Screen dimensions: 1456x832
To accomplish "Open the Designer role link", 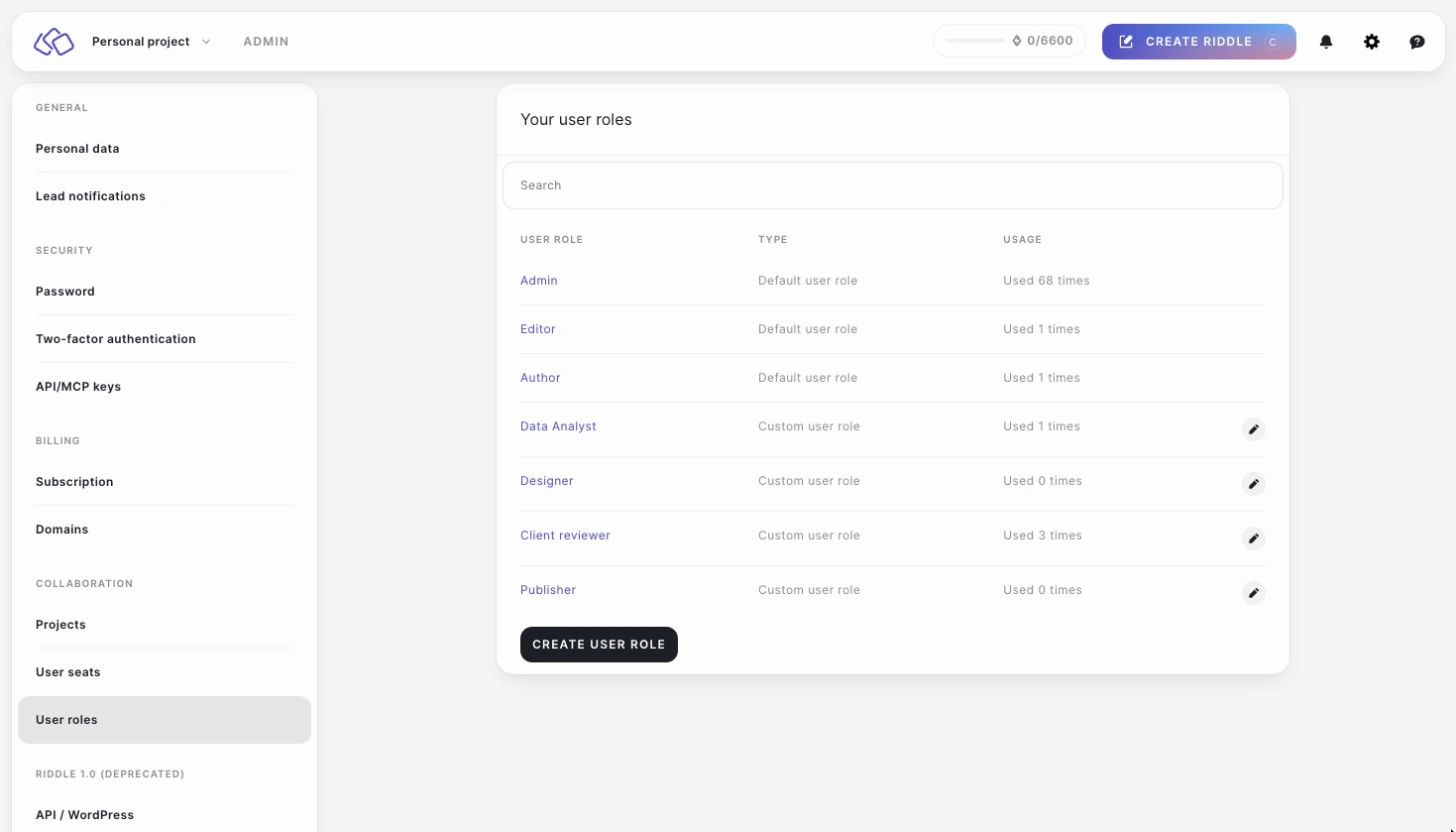I will [547, 481].
